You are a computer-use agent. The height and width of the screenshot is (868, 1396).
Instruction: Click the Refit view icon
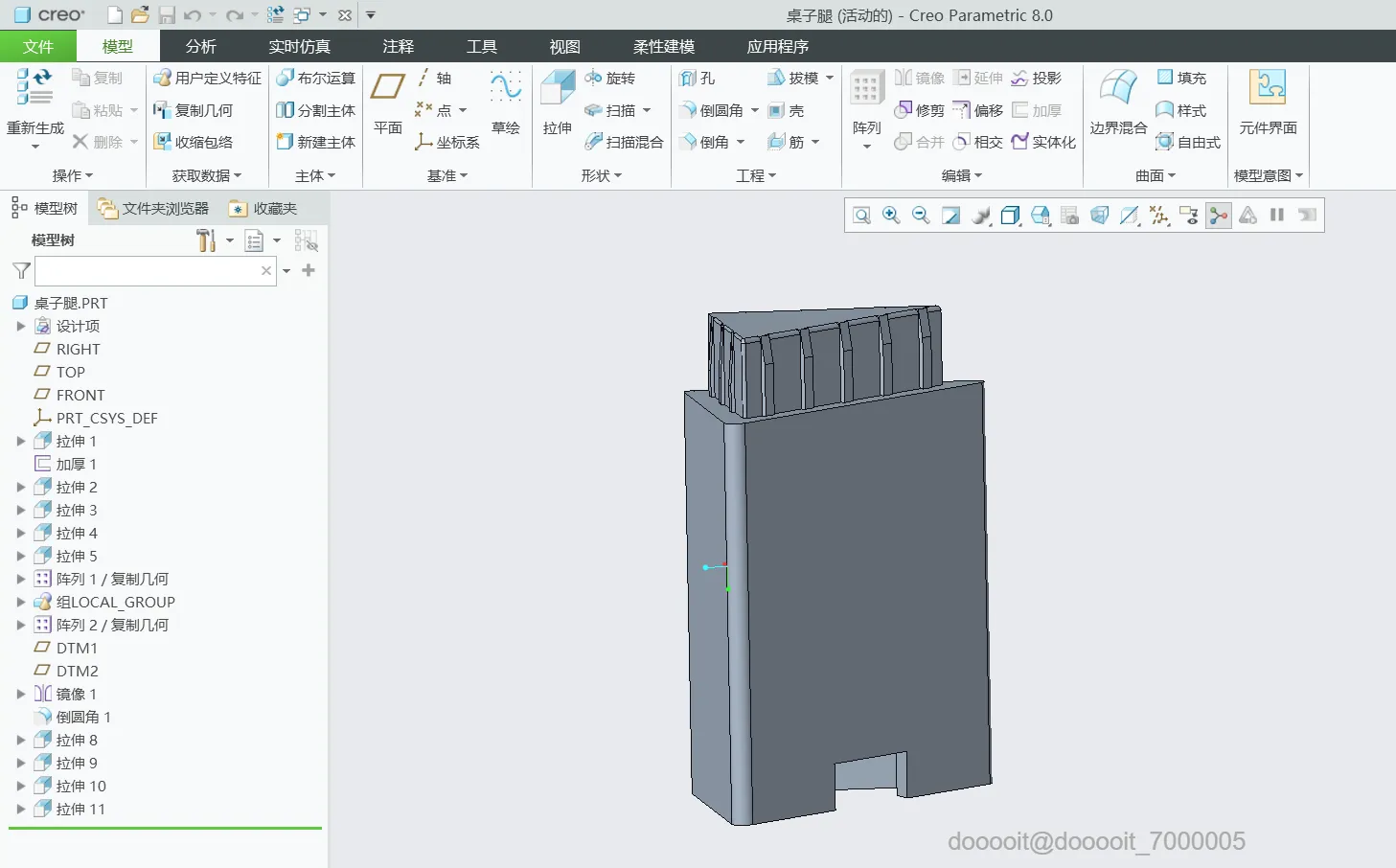(861, 216)
